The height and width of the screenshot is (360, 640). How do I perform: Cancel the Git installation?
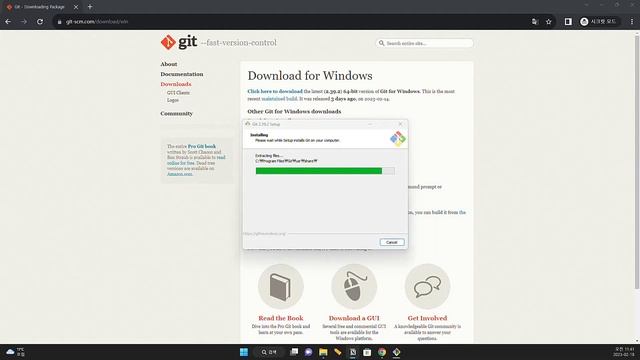(x=392, y=242)
